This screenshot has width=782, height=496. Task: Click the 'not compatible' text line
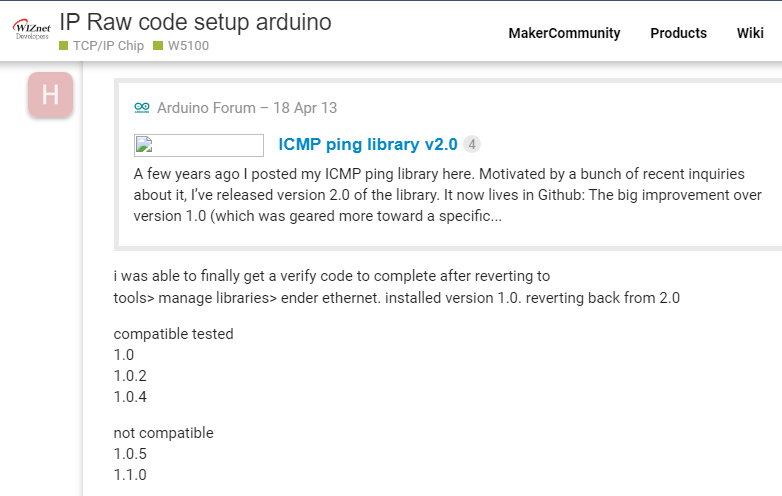tap(163, 433)
